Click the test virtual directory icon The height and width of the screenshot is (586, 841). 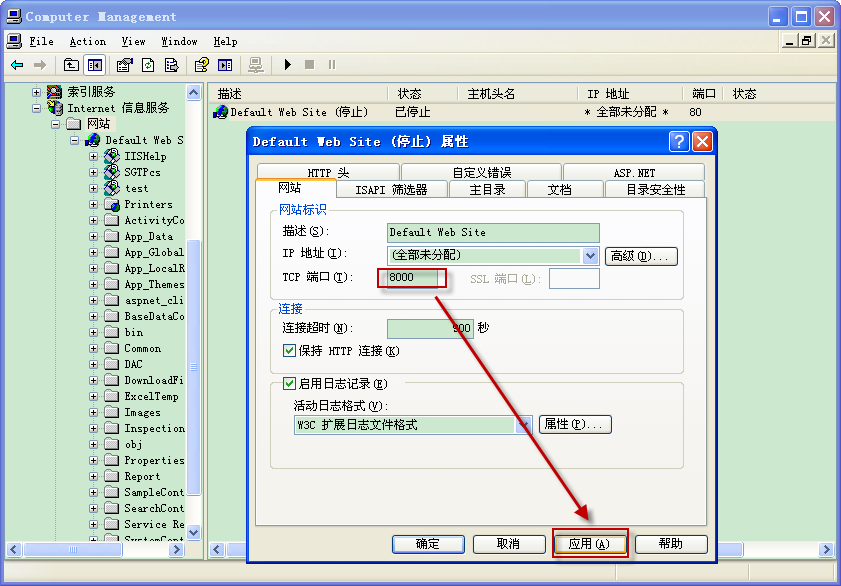click(112, 188)
